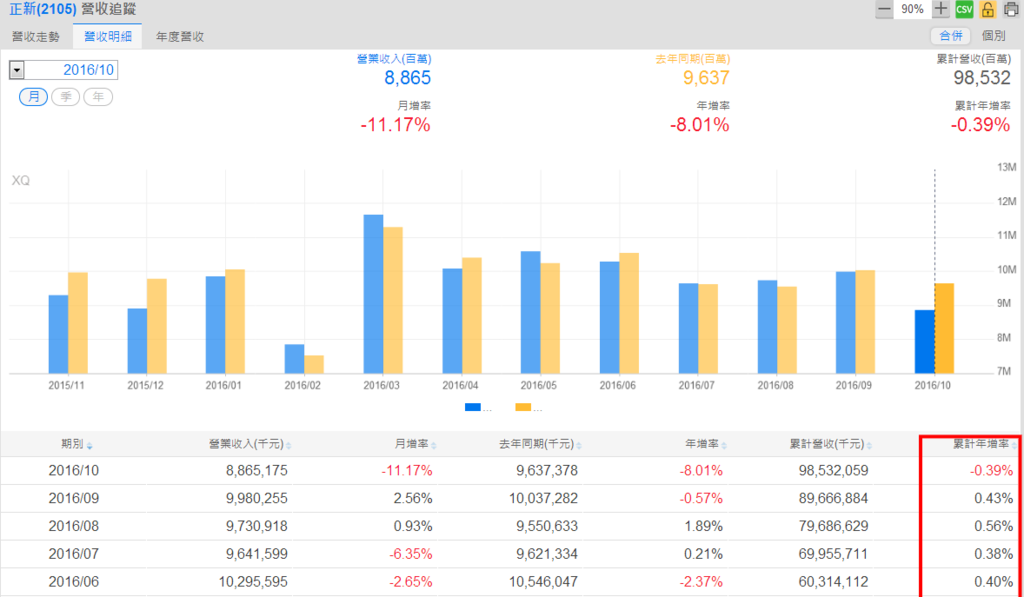
Task: Click the summary 營業收入 value 8,865
Action: click(x=408, y=78)
